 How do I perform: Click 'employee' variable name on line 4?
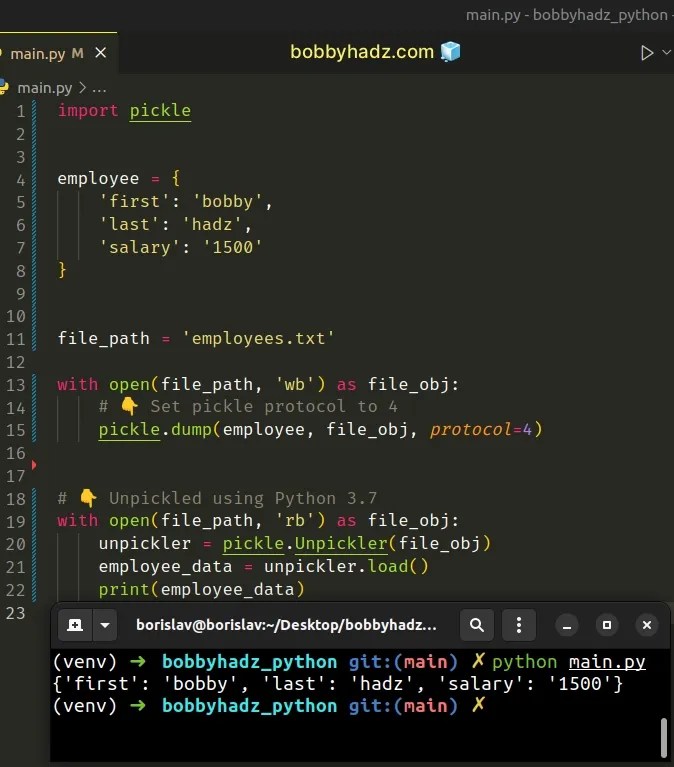[98, 179]
